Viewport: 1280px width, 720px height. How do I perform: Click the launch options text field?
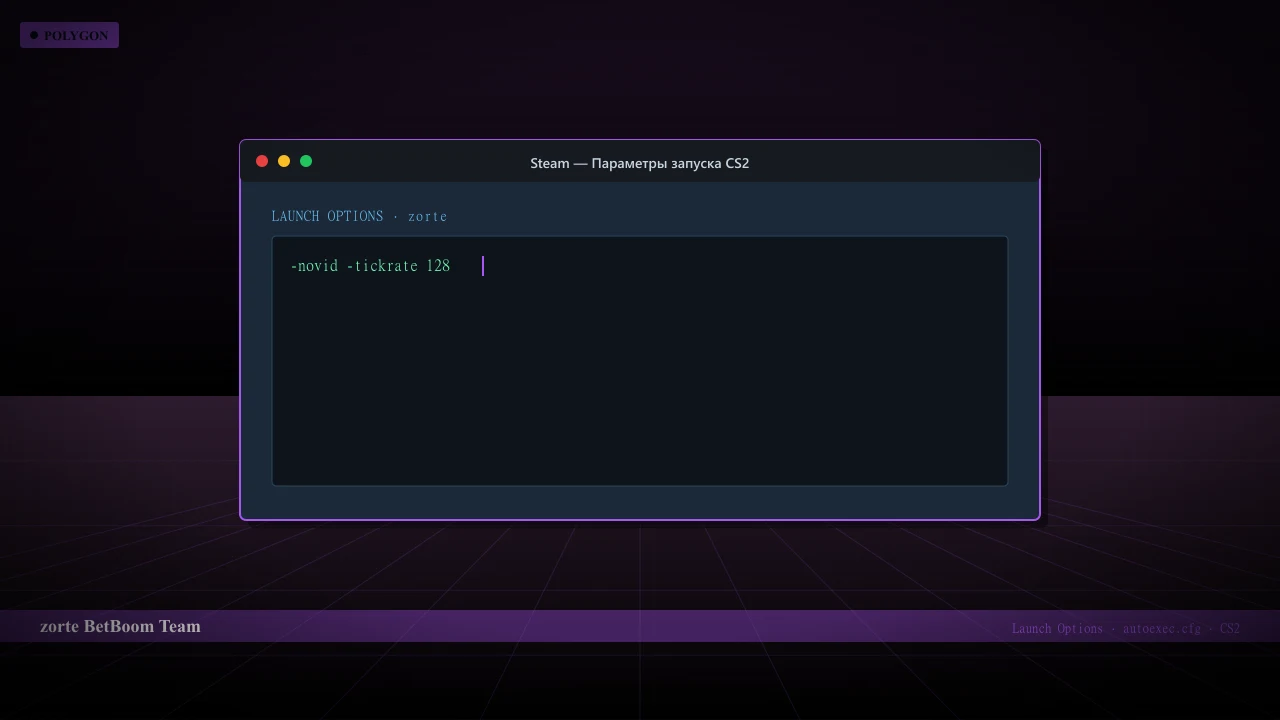point(640,361)
